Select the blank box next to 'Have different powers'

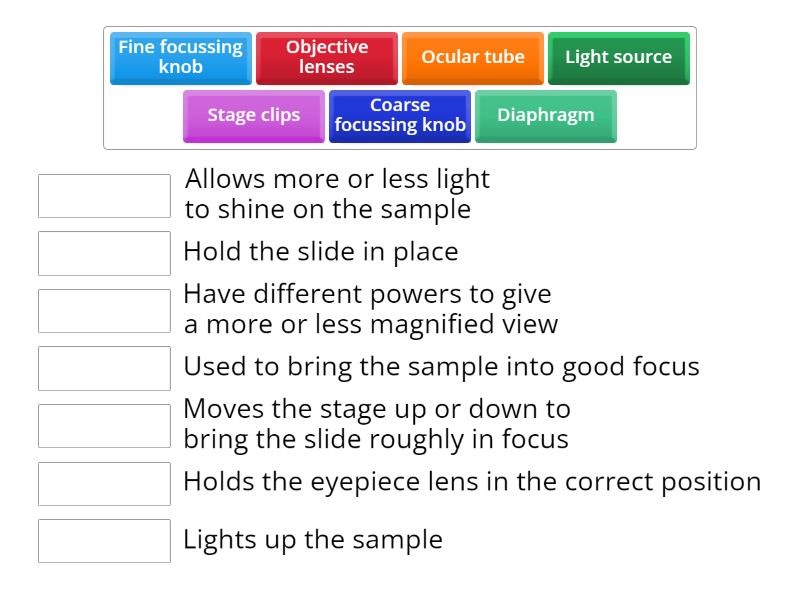tap(104, 311)
